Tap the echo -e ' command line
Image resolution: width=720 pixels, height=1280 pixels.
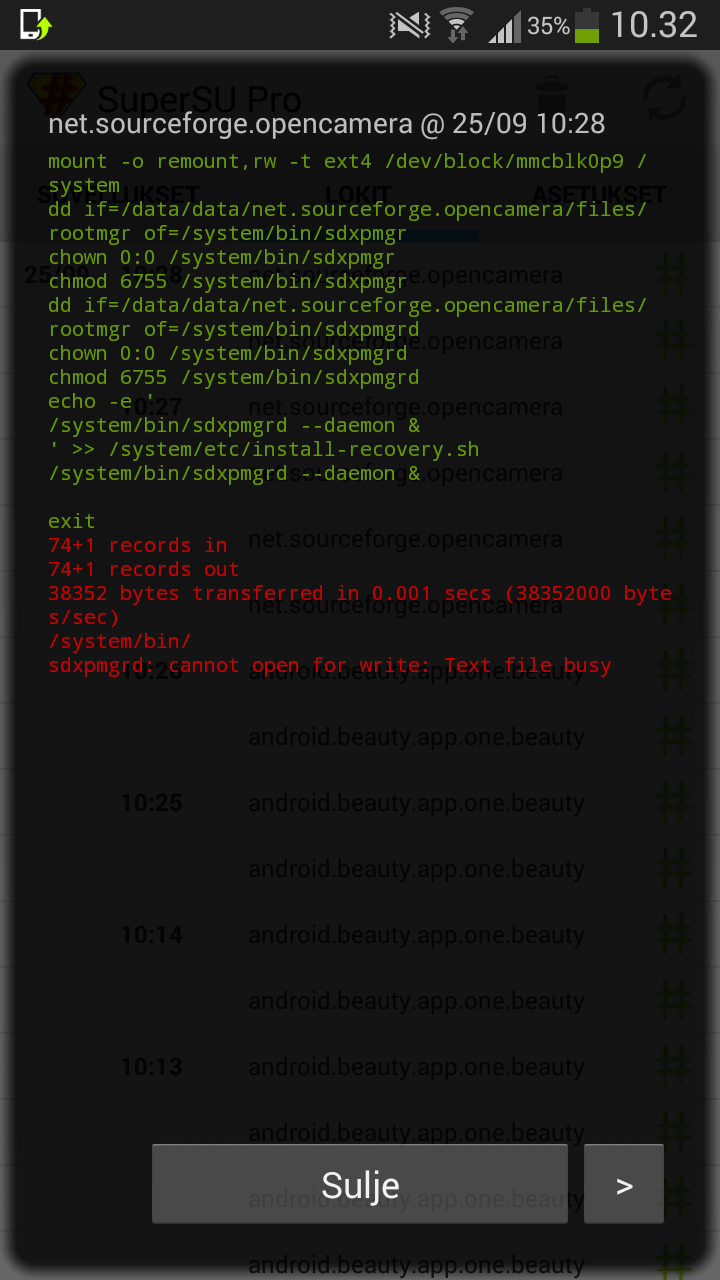[102, 401]
